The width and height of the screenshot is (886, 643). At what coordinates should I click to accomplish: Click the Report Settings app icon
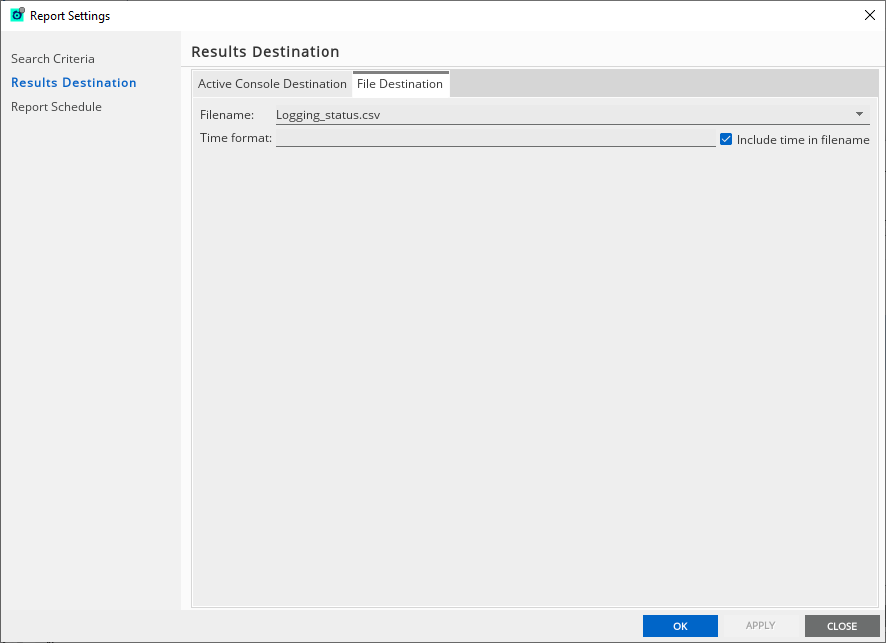click(17, 15)
